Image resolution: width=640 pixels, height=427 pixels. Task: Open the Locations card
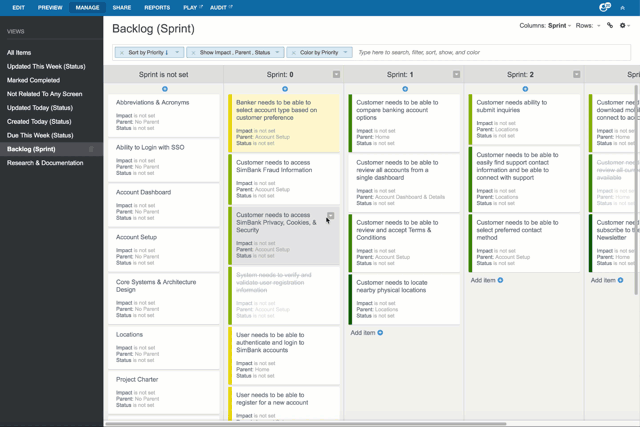pos(164,347)
